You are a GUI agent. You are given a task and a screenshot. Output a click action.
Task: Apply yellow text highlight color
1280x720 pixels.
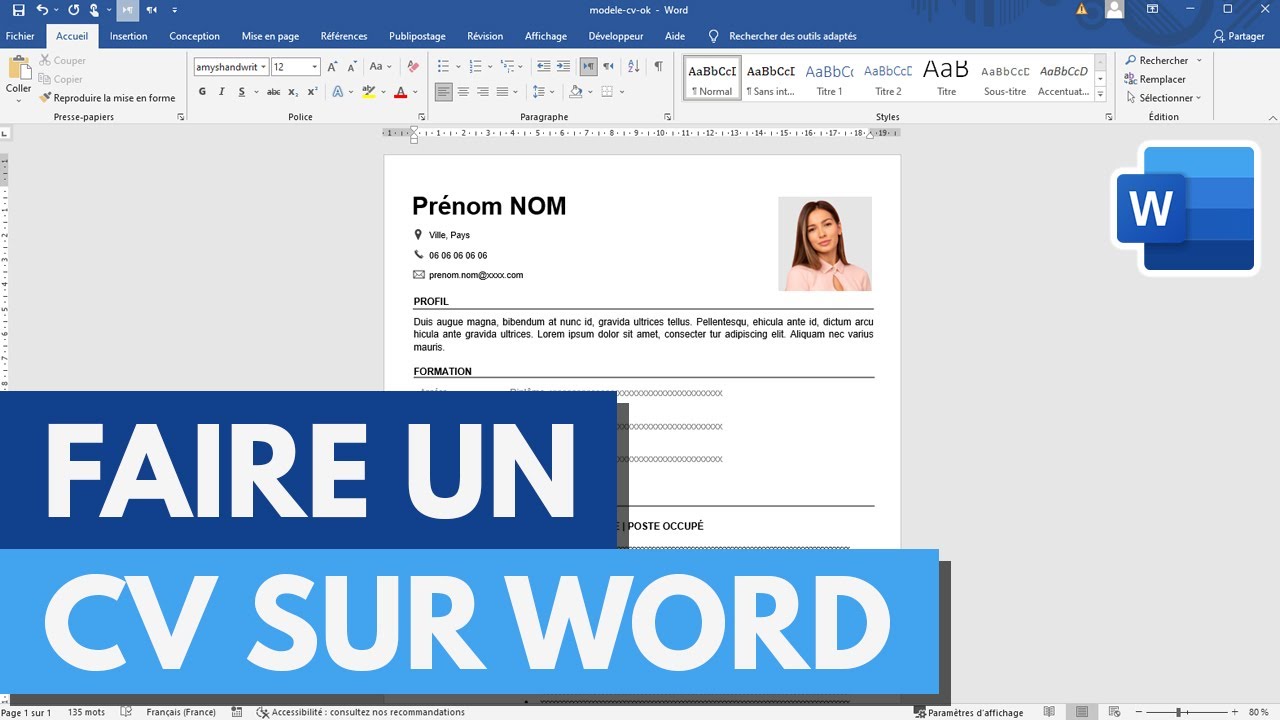(x=368, y=92)
